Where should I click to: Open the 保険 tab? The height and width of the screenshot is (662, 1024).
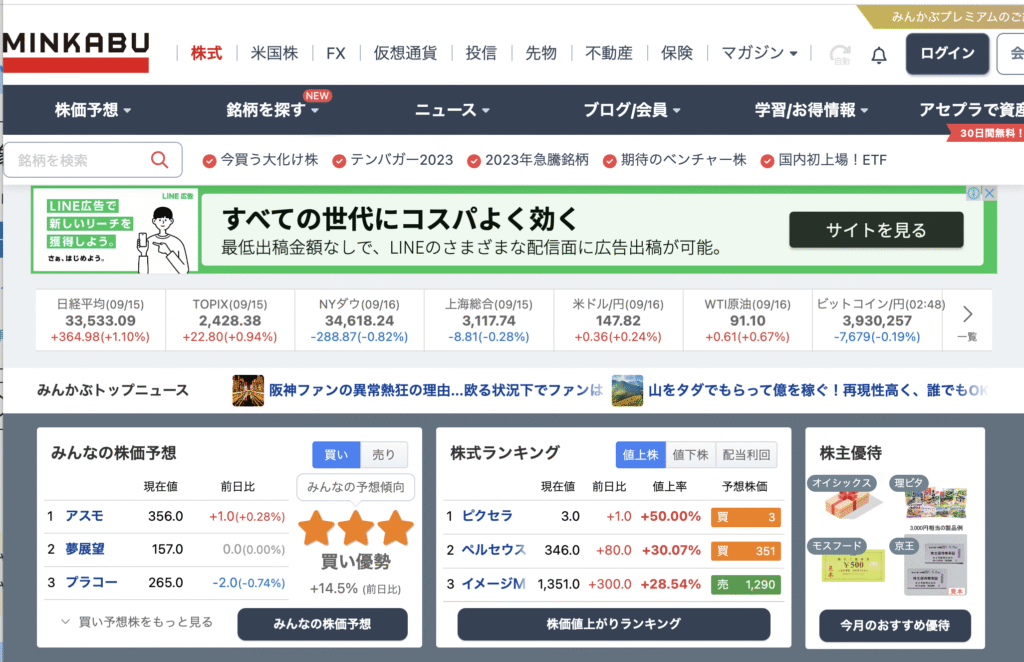pos(677,53)
